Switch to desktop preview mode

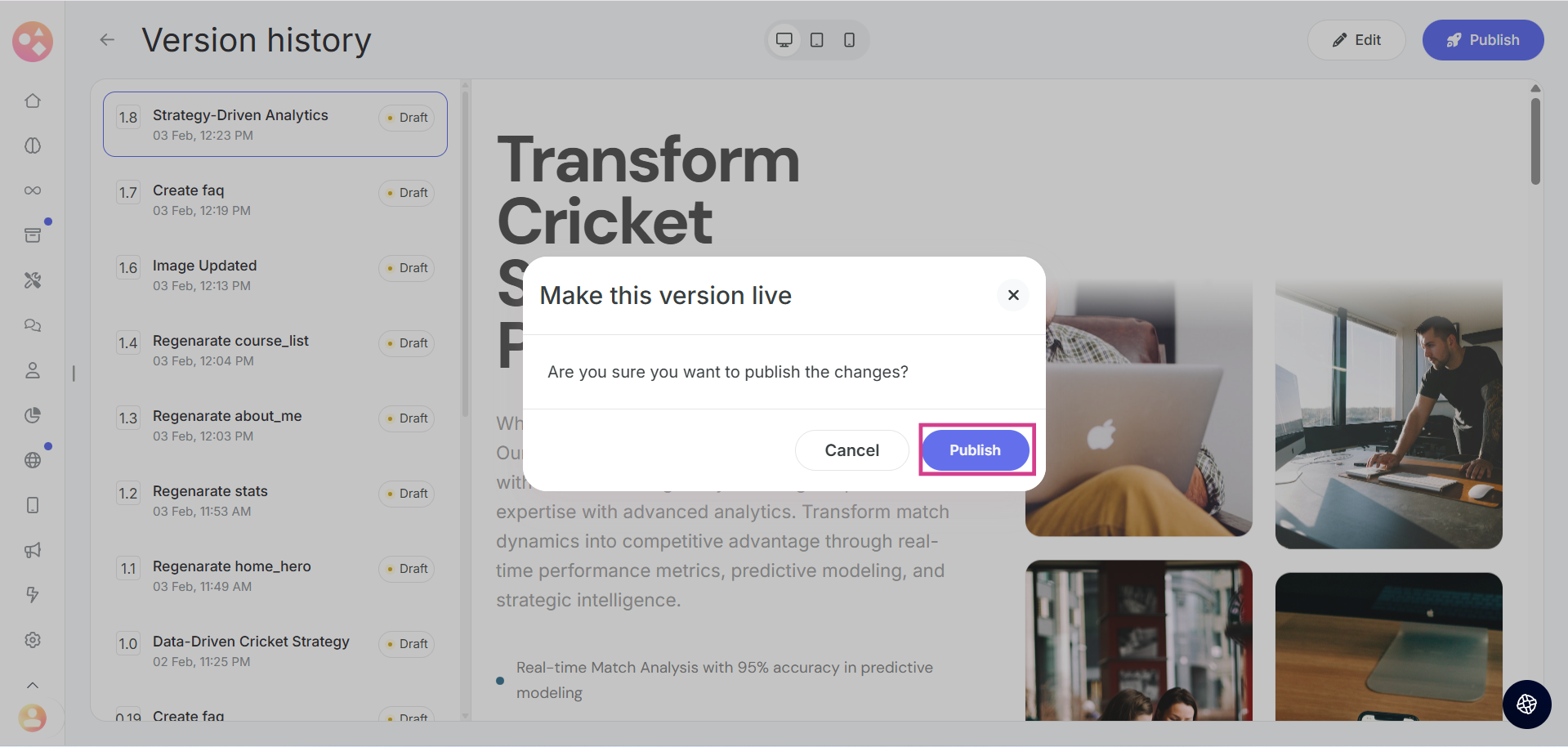pos(784,40)
